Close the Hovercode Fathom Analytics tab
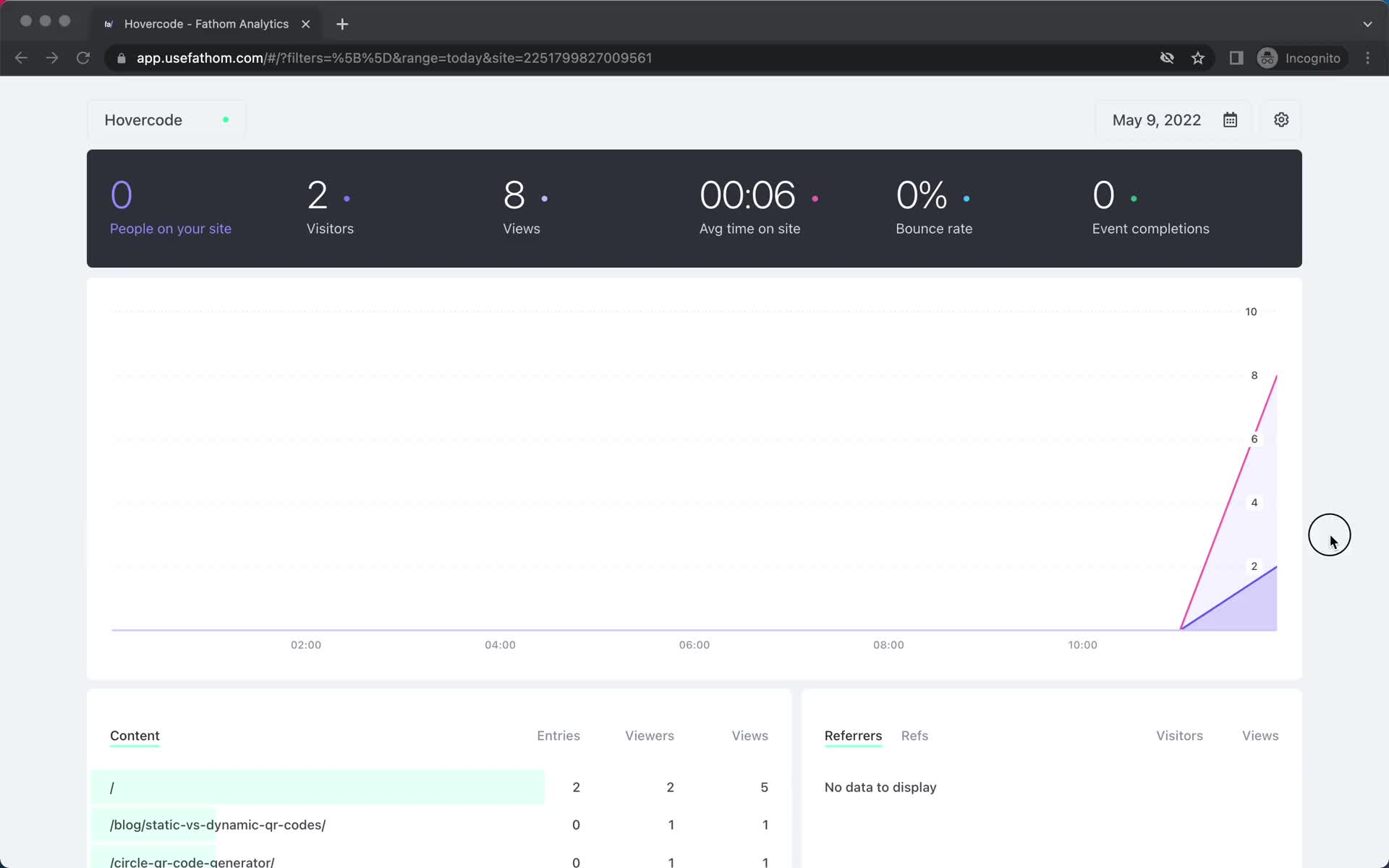Screen dimensions: 1389x868 (306, 24)
